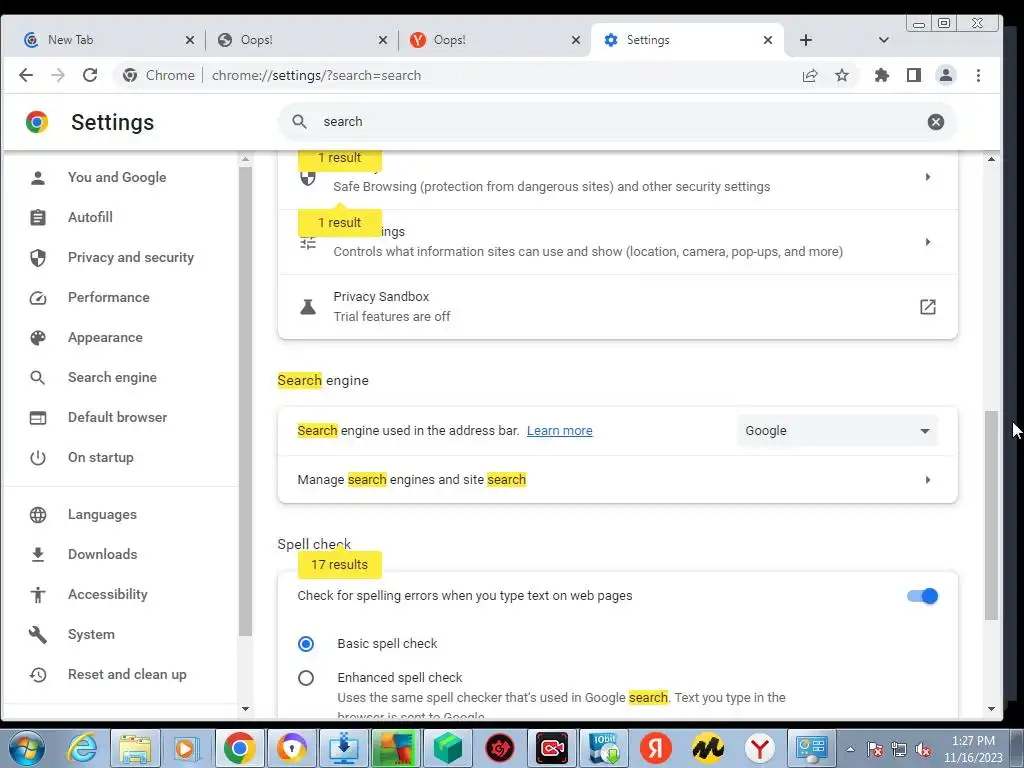Click in the settings search input field
Image resolution: width=1024 pixels, height=768 pixels.
[x=617, y=121]
